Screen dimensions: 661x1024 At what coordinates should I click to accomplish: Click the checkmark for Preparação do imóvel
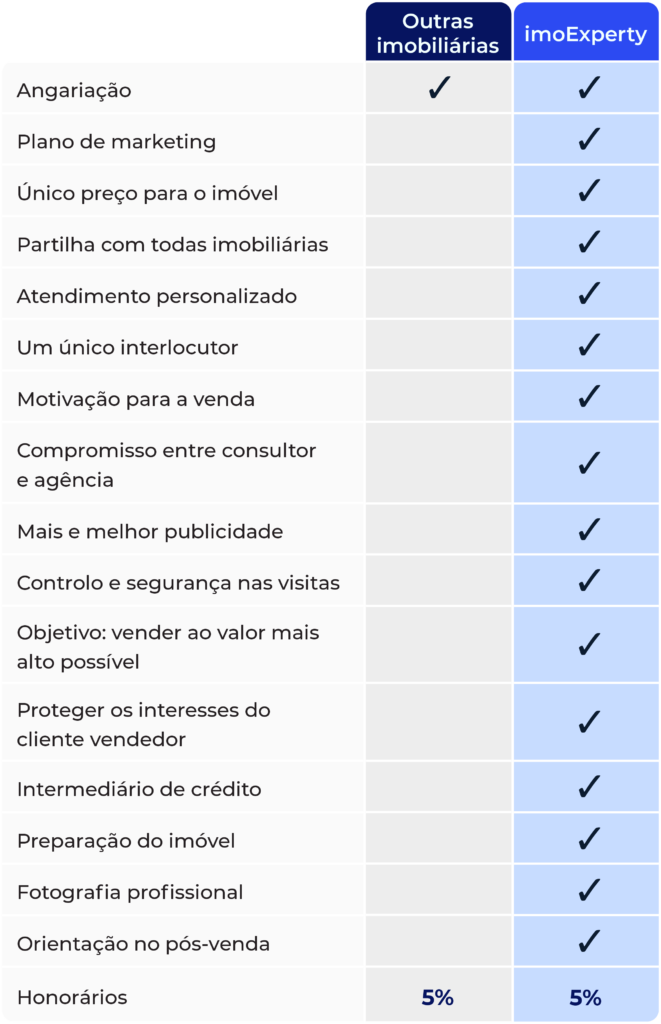[x=588, y=839]
